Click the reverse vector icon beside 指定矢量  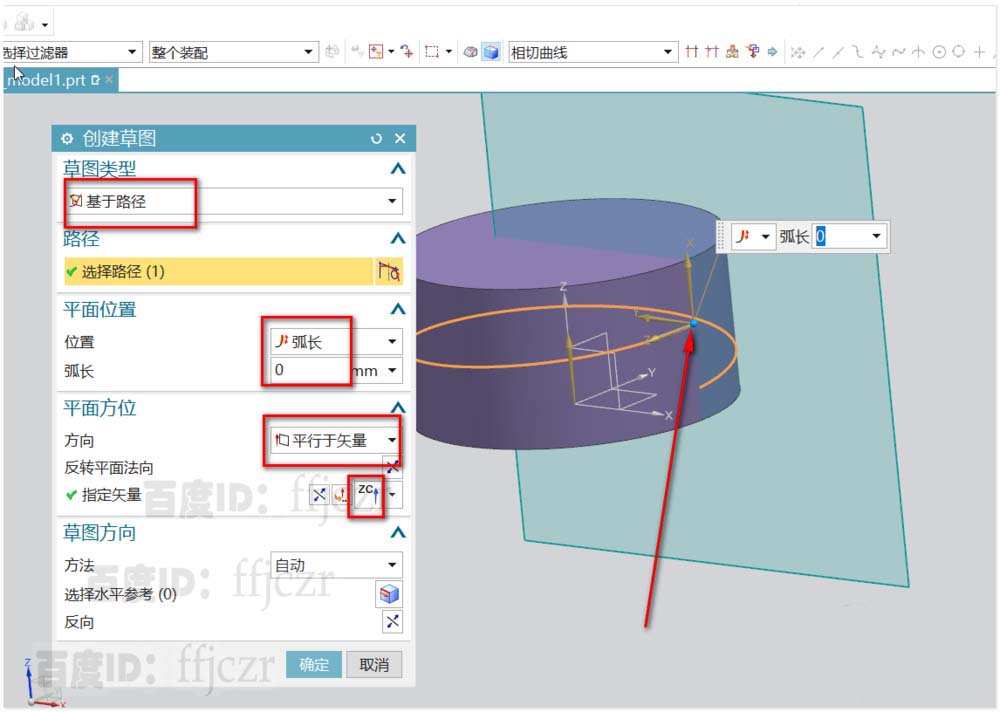319,494
